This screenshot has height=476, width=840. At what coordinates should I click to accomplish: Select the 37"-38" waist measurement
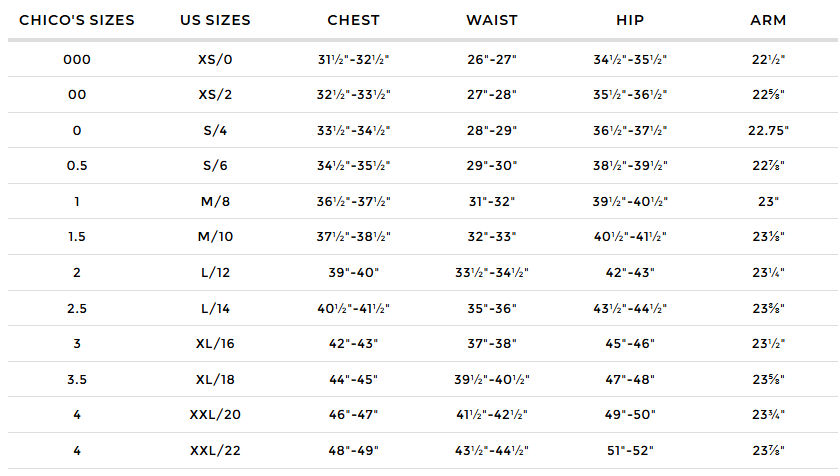pos(491,343)
